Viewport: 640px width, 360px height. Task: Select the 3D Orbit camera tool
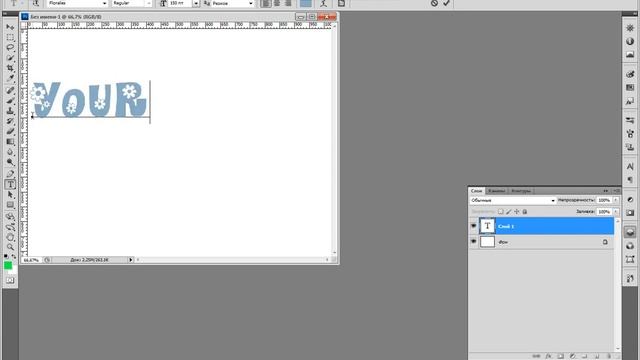(10, 227)
